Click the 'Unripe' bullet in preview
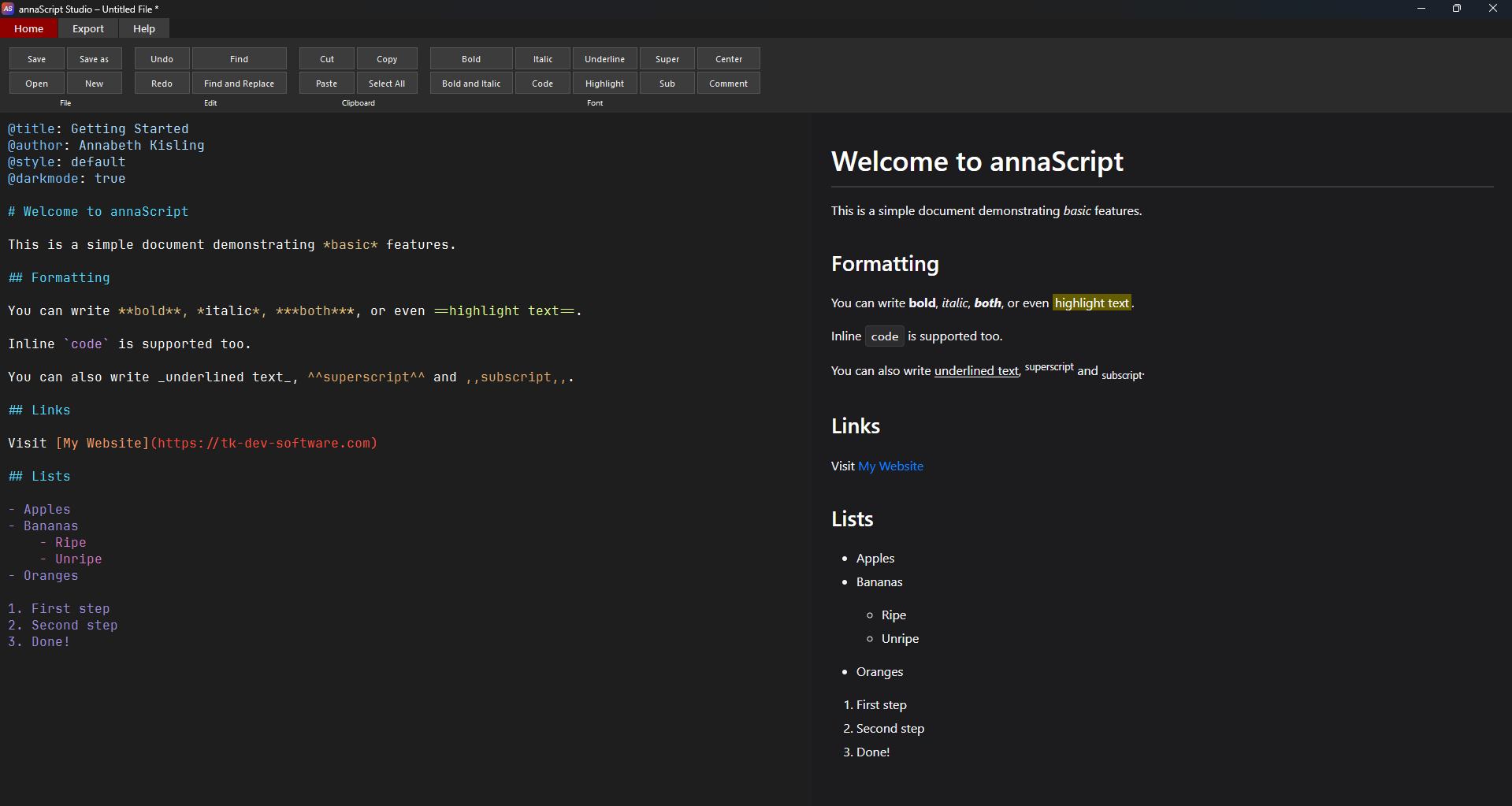The height and width of the screenshot is (806, 1512). (x=900, y=639)
